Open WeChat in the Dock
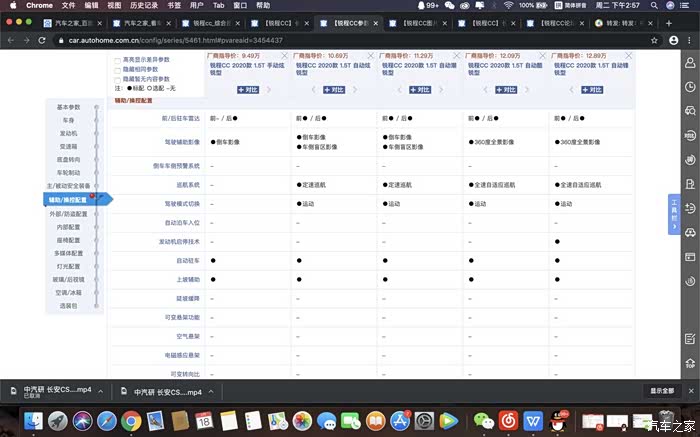 [x=484, y=422]
